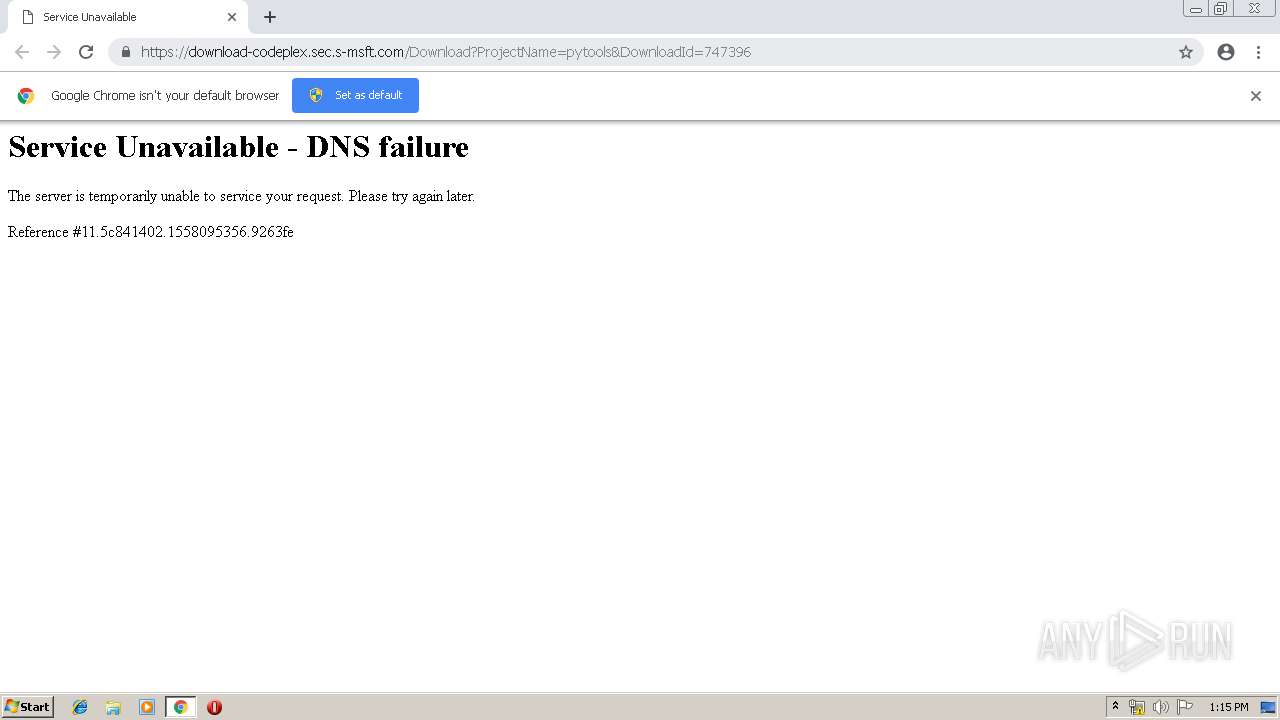Viewport: 1280px width, 720px height.
Task: Open Windows Media Player from the taskbar
Action: (147, 707)
